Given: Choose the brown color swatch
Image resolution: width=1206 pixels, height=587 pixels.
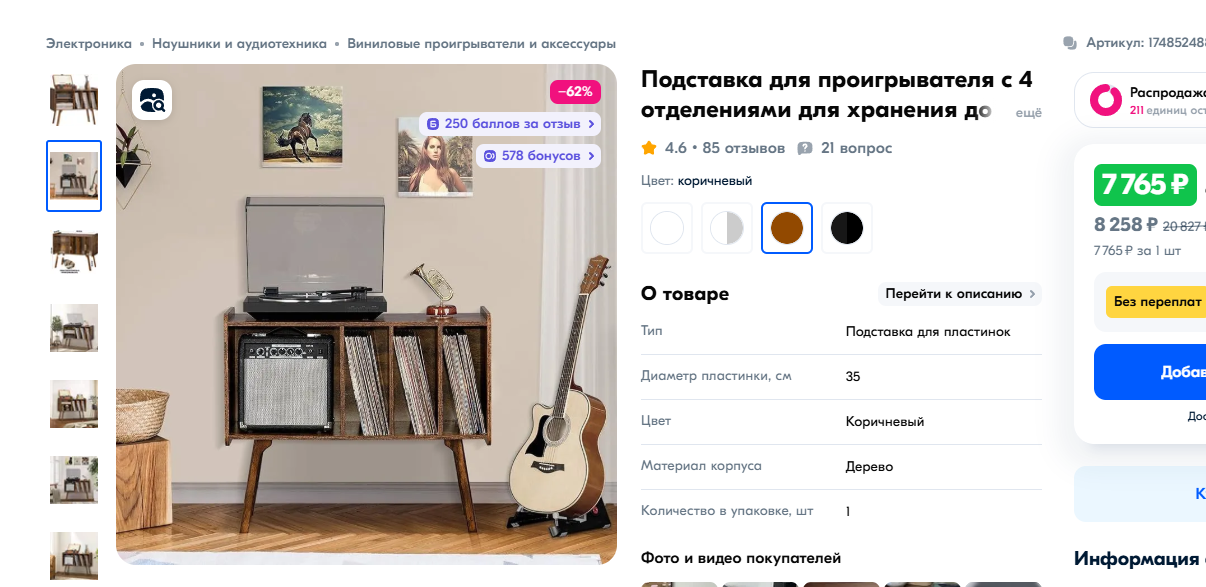Looking at the screenshot, I should coord(787,228).
